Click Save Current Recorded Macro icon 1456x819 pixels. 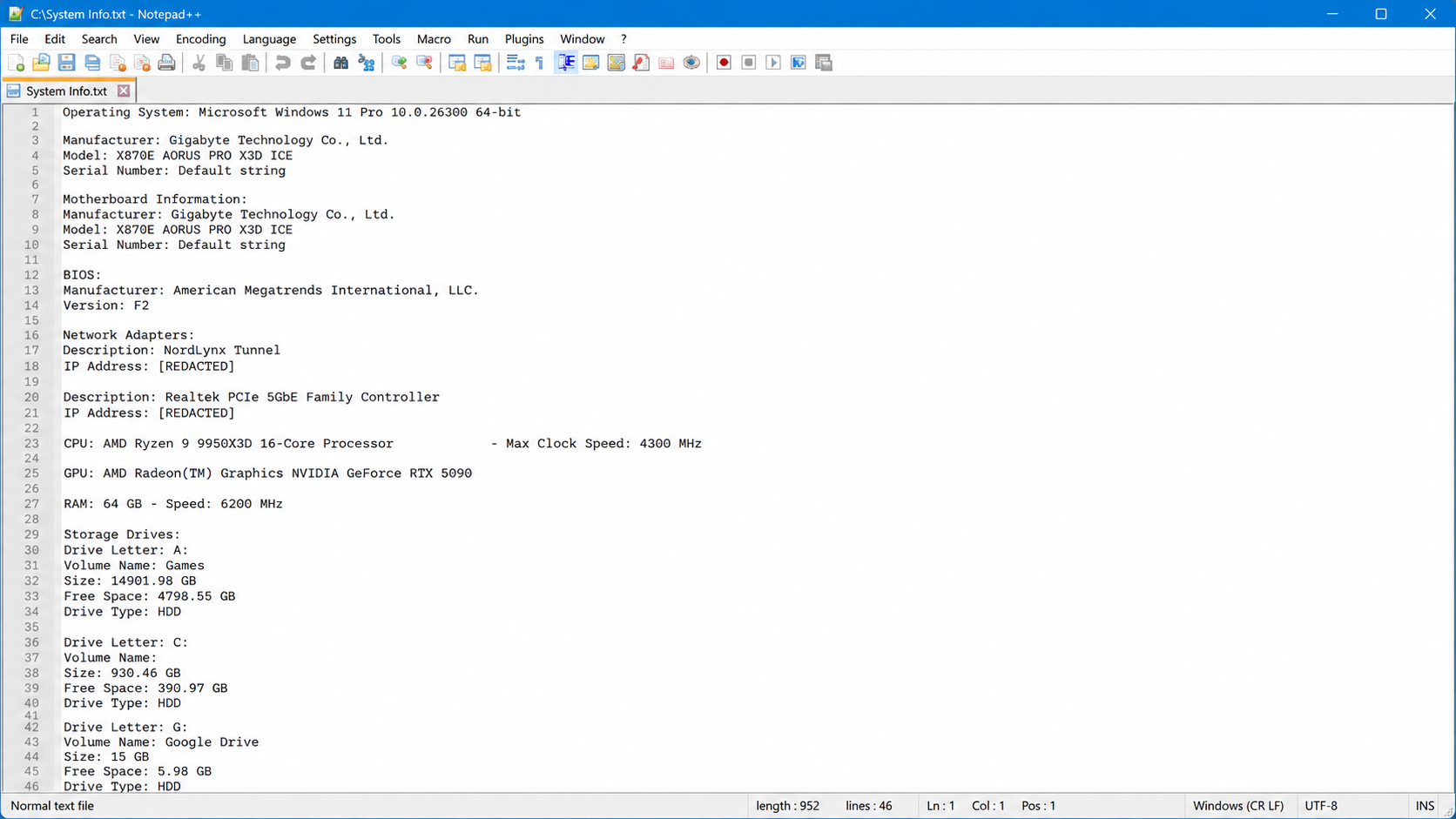click(x=824, y=63)
